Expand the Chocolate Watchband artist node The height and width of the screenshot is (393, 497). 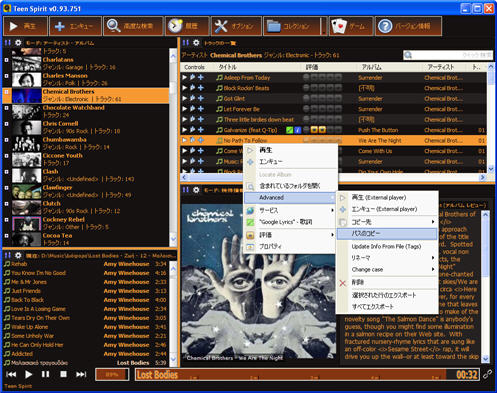click(x=6, y=108)
